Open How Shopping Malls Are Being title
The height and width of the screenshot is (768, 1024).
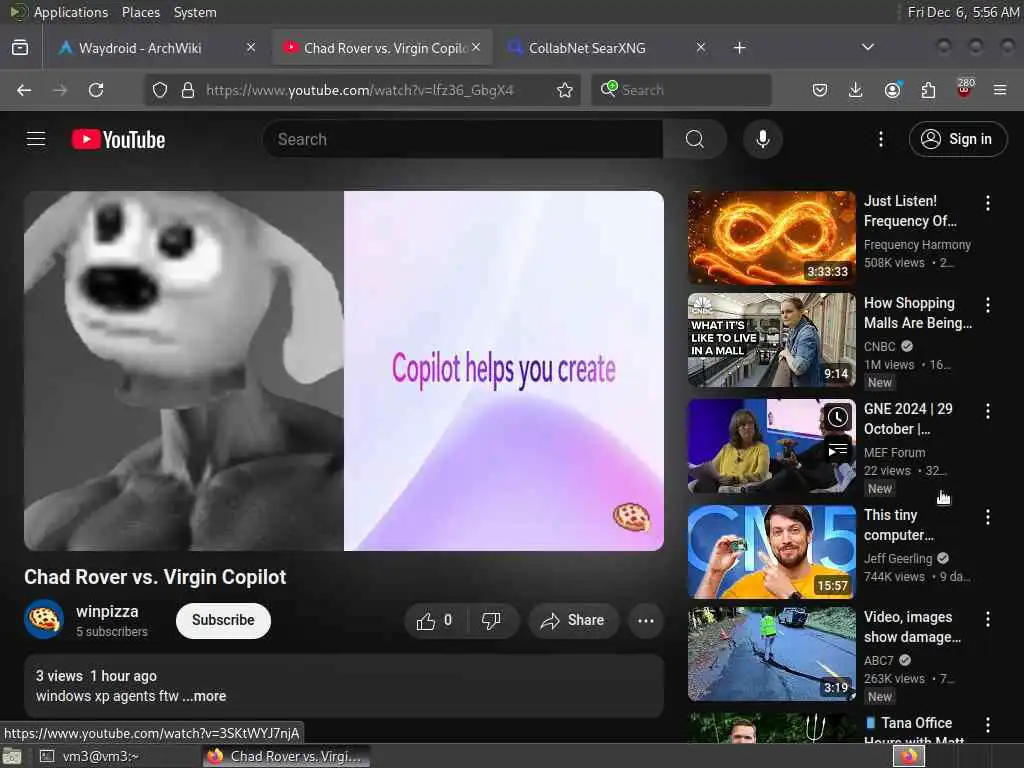pyautogui.click(x=918, y=313)
